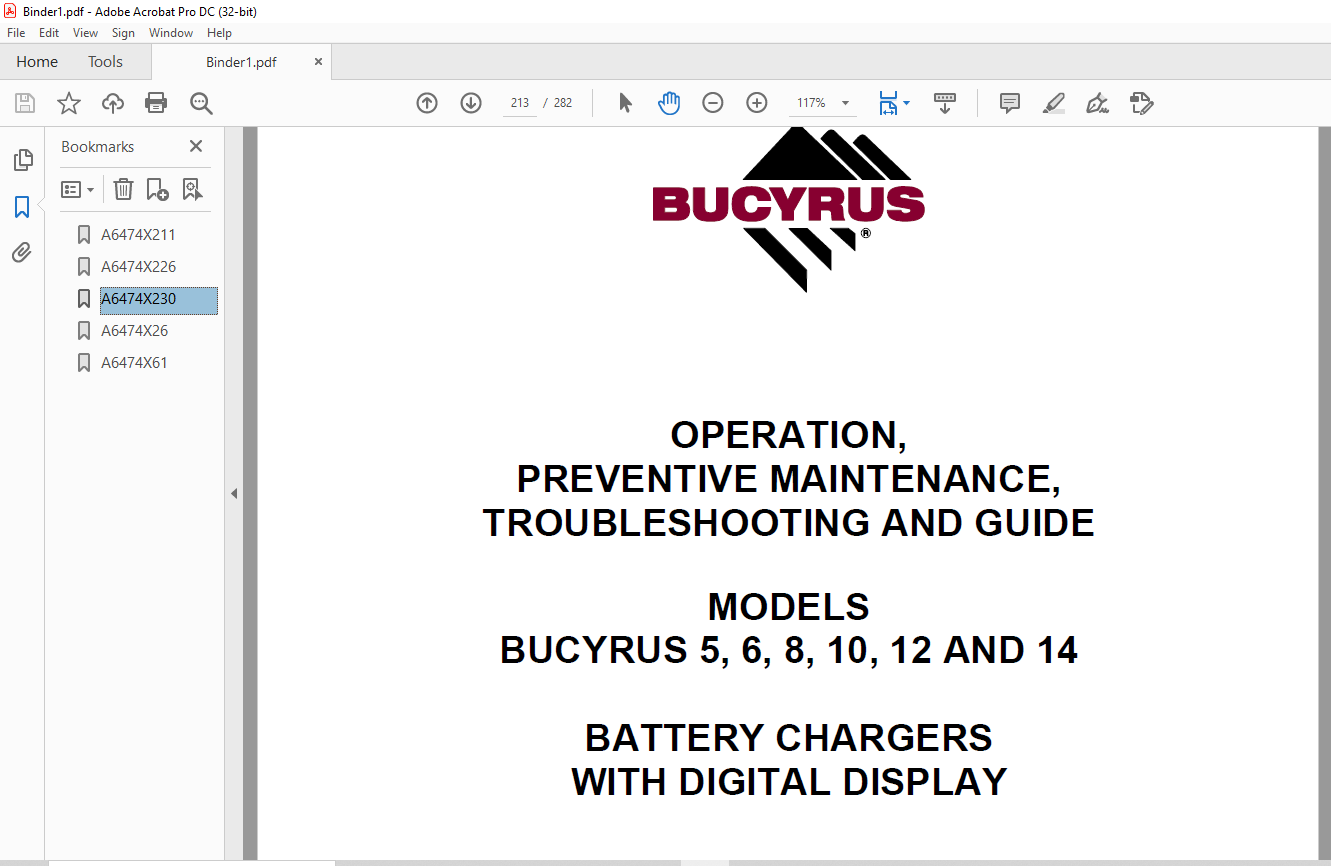Open the View menu
The width and height of the screenshot is (1331, 866).
[86, 33]
